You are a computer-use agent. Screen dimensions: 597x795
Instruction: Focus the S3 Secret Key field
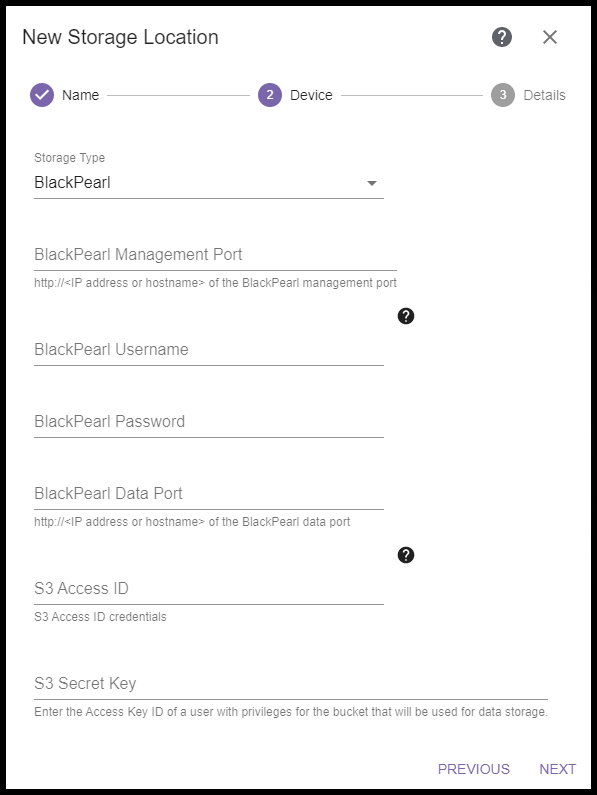click(x=291, y=684)
